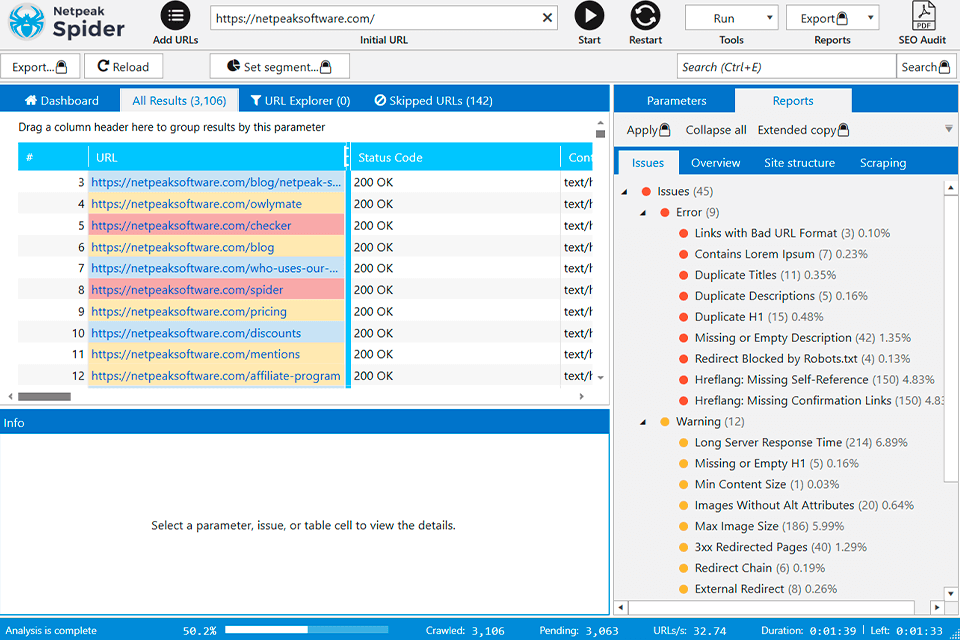
Task: Click the crawl progress bar in status bar
Action: (306, 630)
